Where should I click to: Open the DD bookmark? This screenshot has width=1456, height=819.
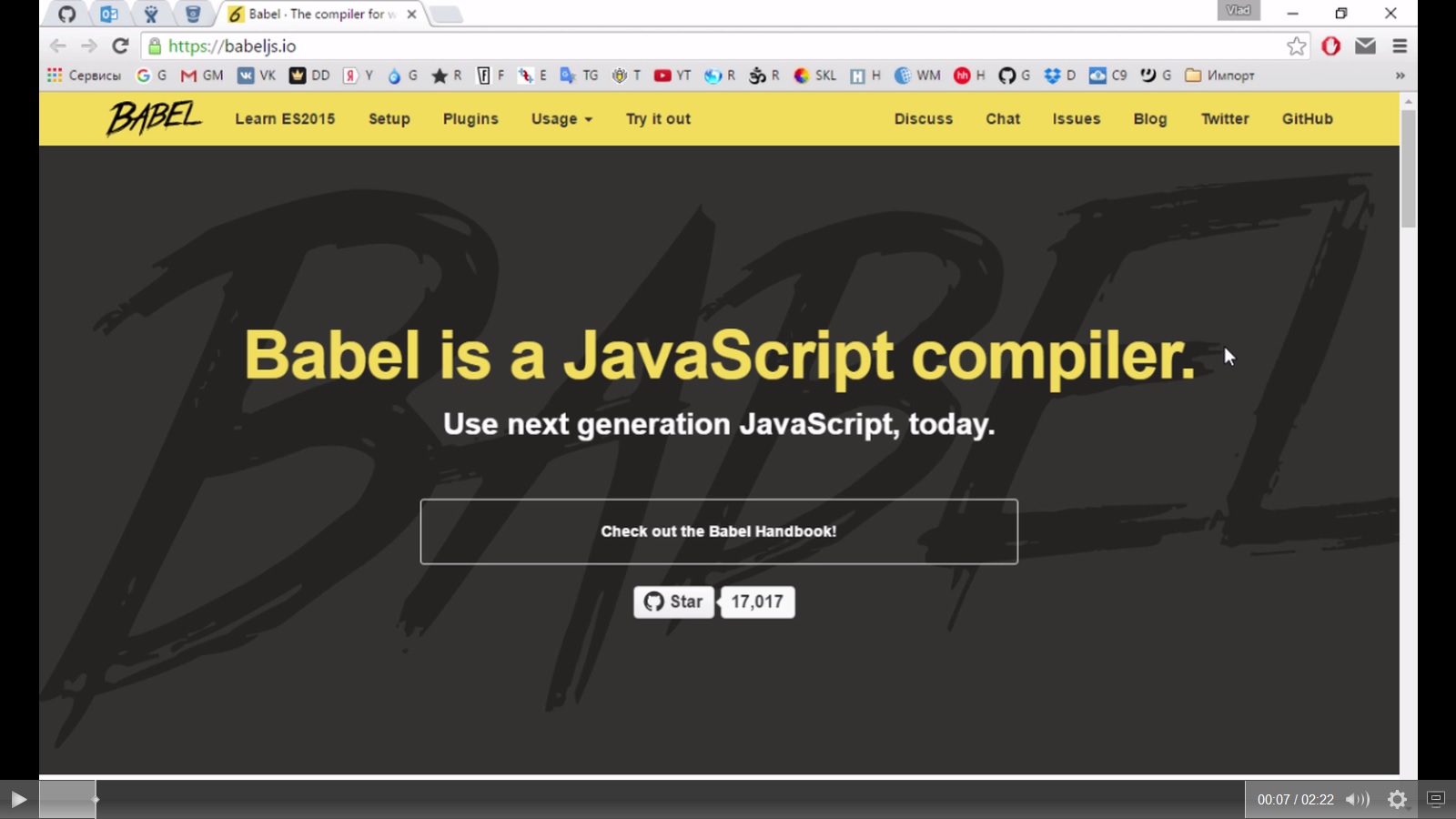pos(309,76)
